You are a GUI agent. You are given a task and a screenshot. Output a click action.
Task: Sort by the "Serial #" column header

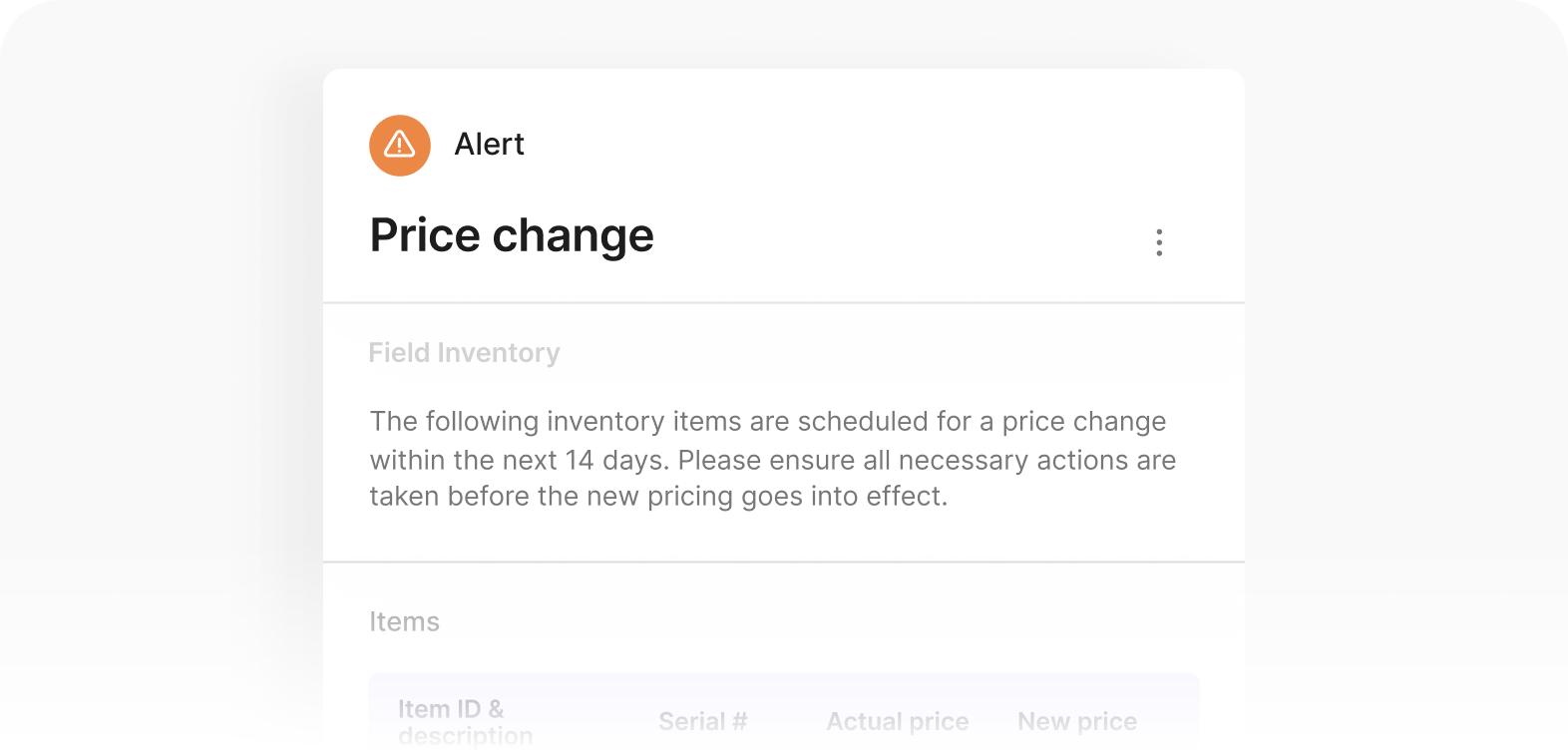[702, 722]
